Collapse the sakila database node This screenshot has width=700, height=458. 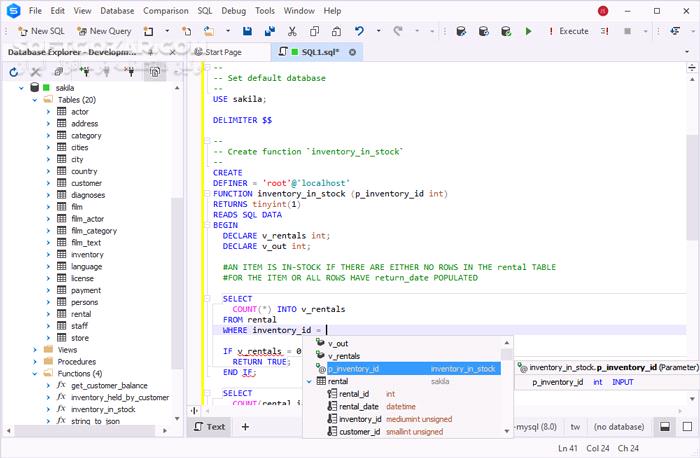pos(21,88)
